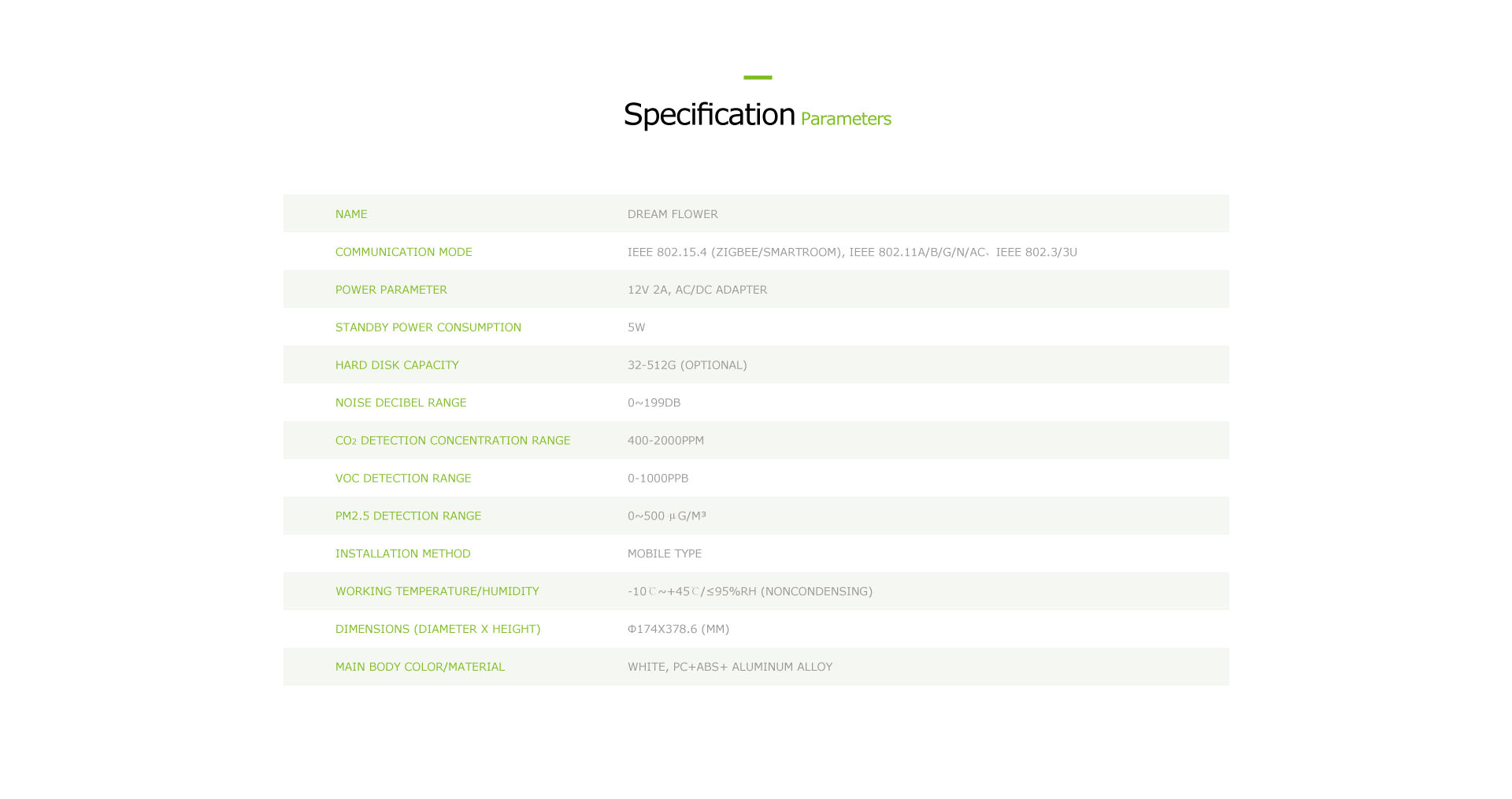Select the COMMUNICATION MODE label

coord(404,252)
